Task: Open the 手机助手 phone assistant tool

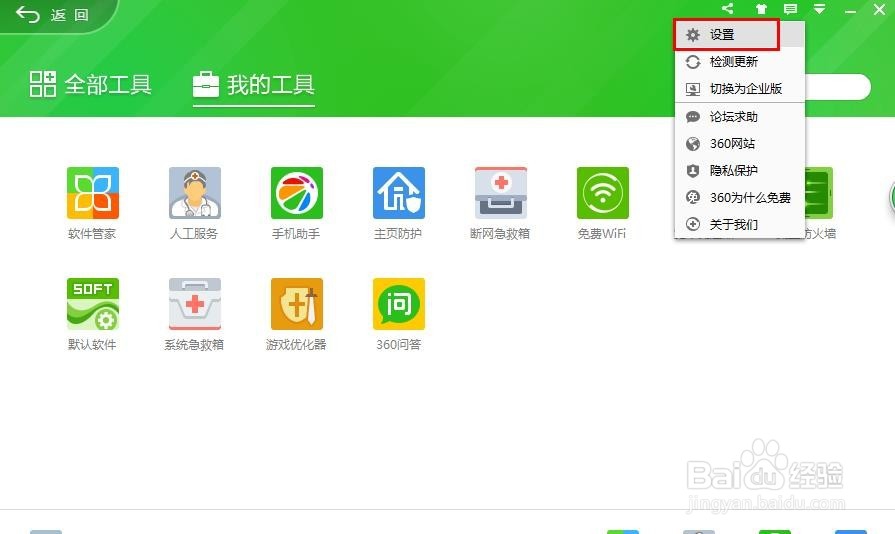Action: click(297, 193)
